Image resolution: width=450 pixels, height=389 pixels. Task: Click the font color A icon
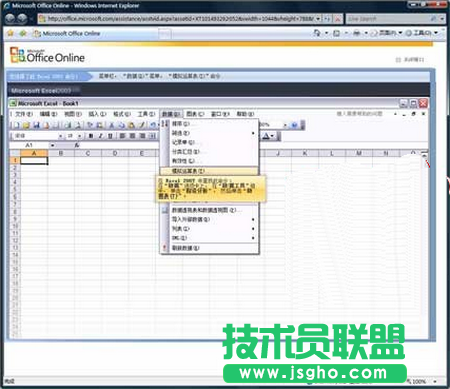coord(266,136)
